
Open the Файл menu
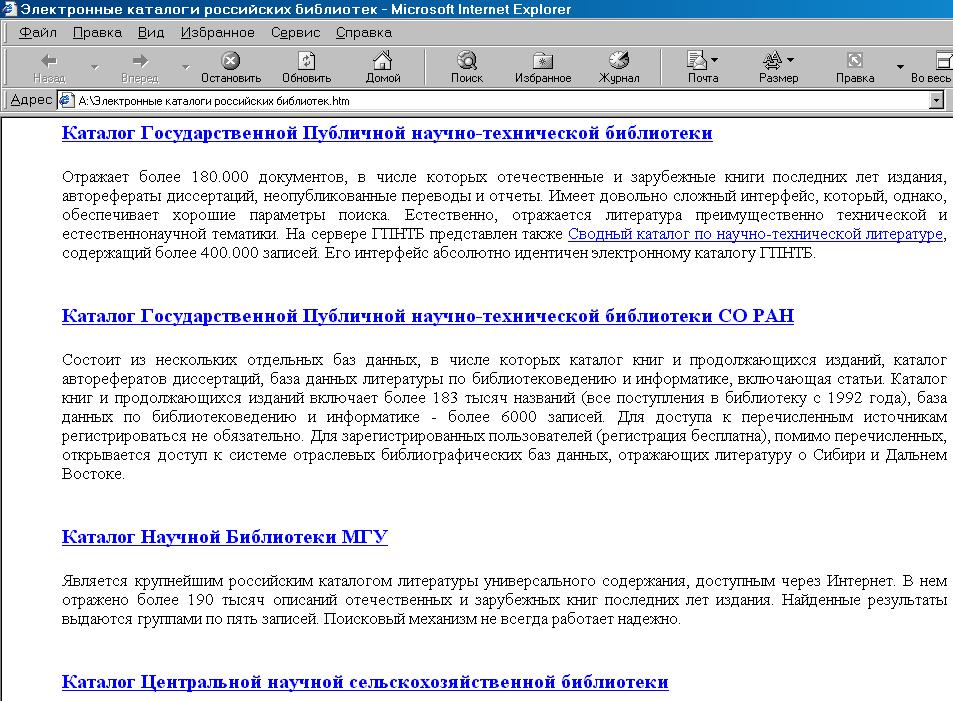click(37, 32)
